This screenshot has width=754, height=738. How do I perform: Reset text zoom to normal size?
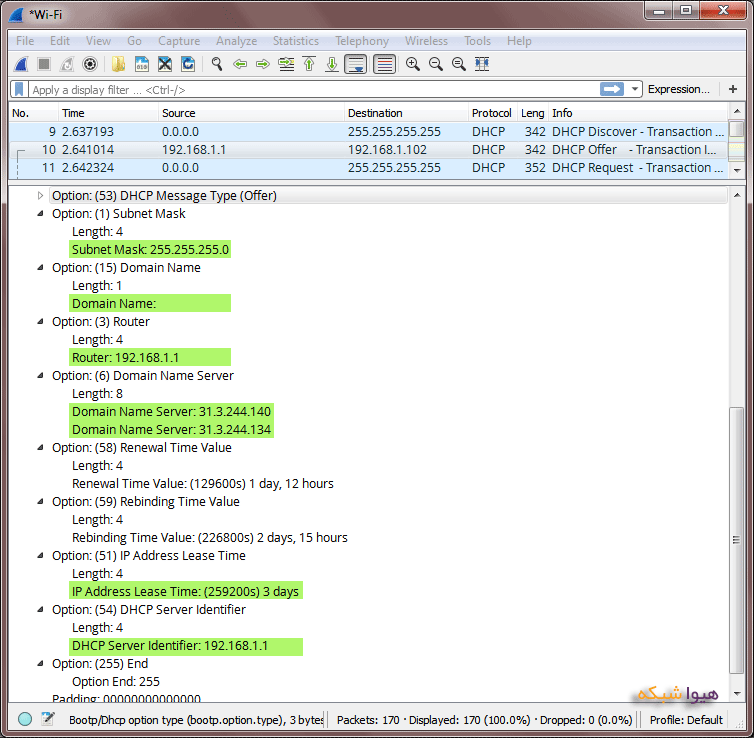[459, 64]
